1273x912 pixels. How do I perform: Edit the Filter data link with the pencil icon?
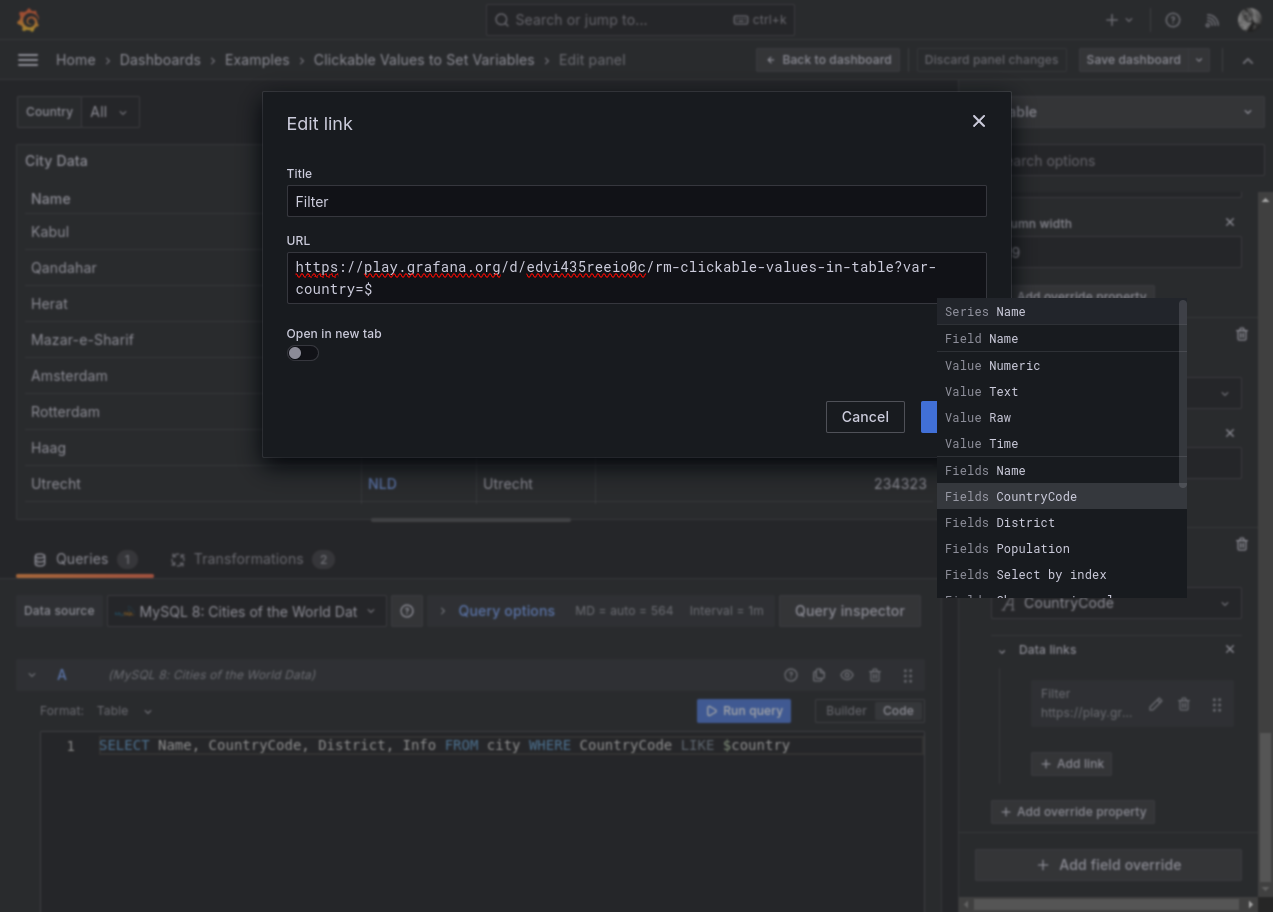tap(1156, 703)
